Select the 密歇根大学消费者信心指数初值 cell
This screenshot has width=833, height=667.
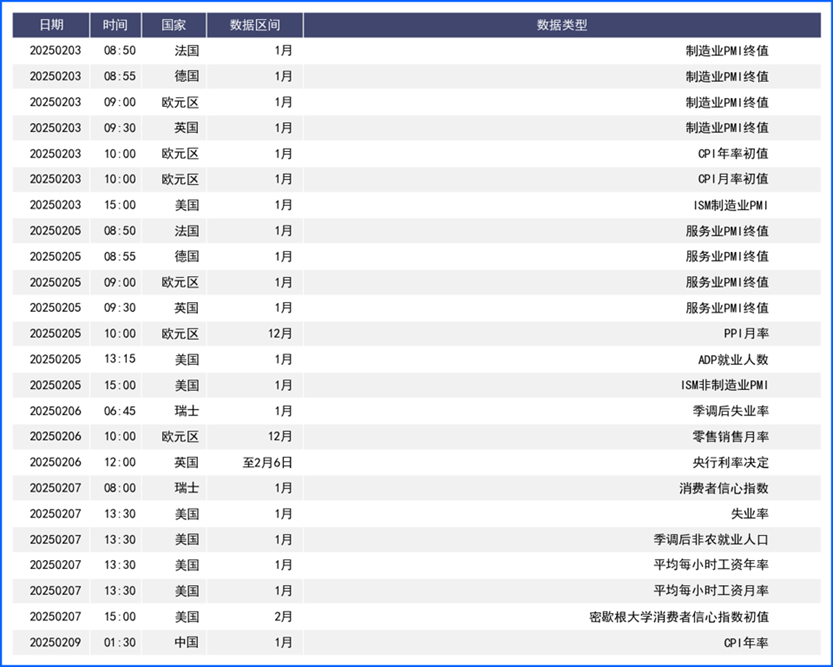pyautogui.click(x=679, y=617)
